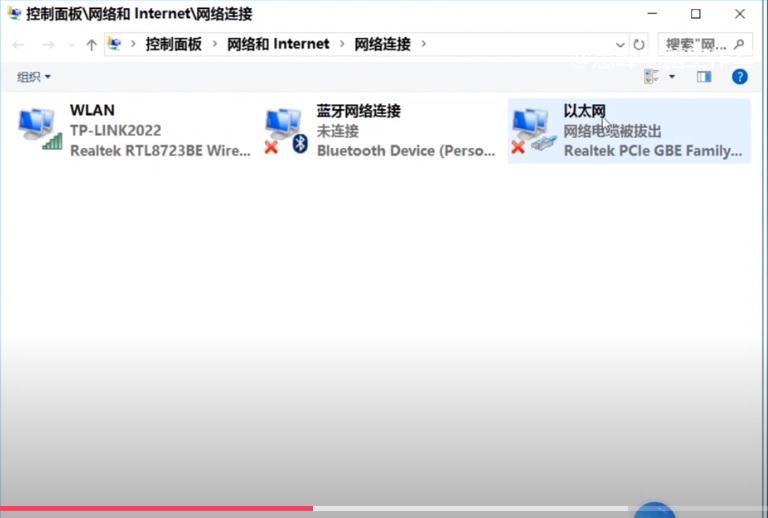This screenshot has height=518, width=768.
Task: Open the 组织 (Organize) dropdown menu
Action: (33, 77)
